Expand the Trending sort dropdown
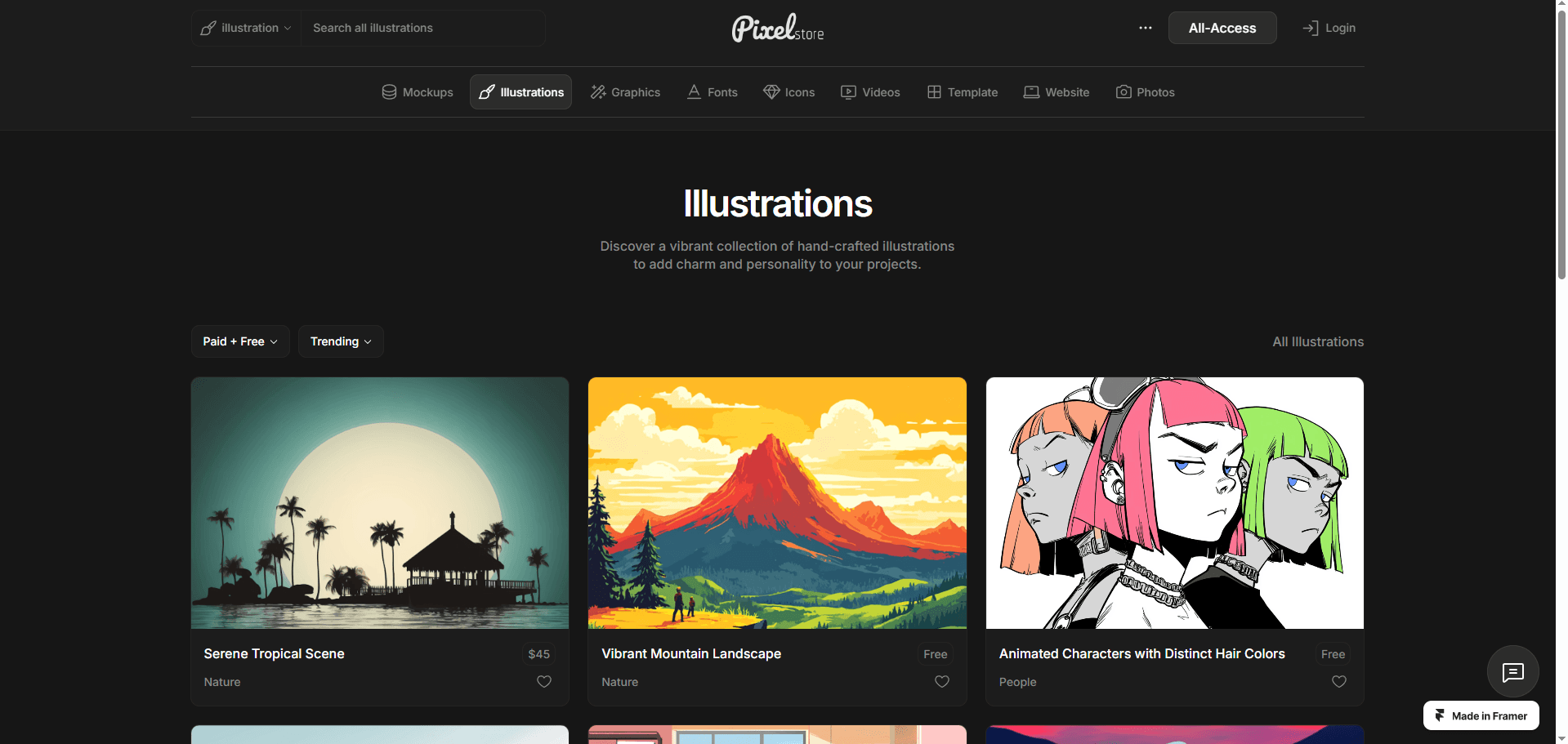The image size is (1568, 744). 341,341
